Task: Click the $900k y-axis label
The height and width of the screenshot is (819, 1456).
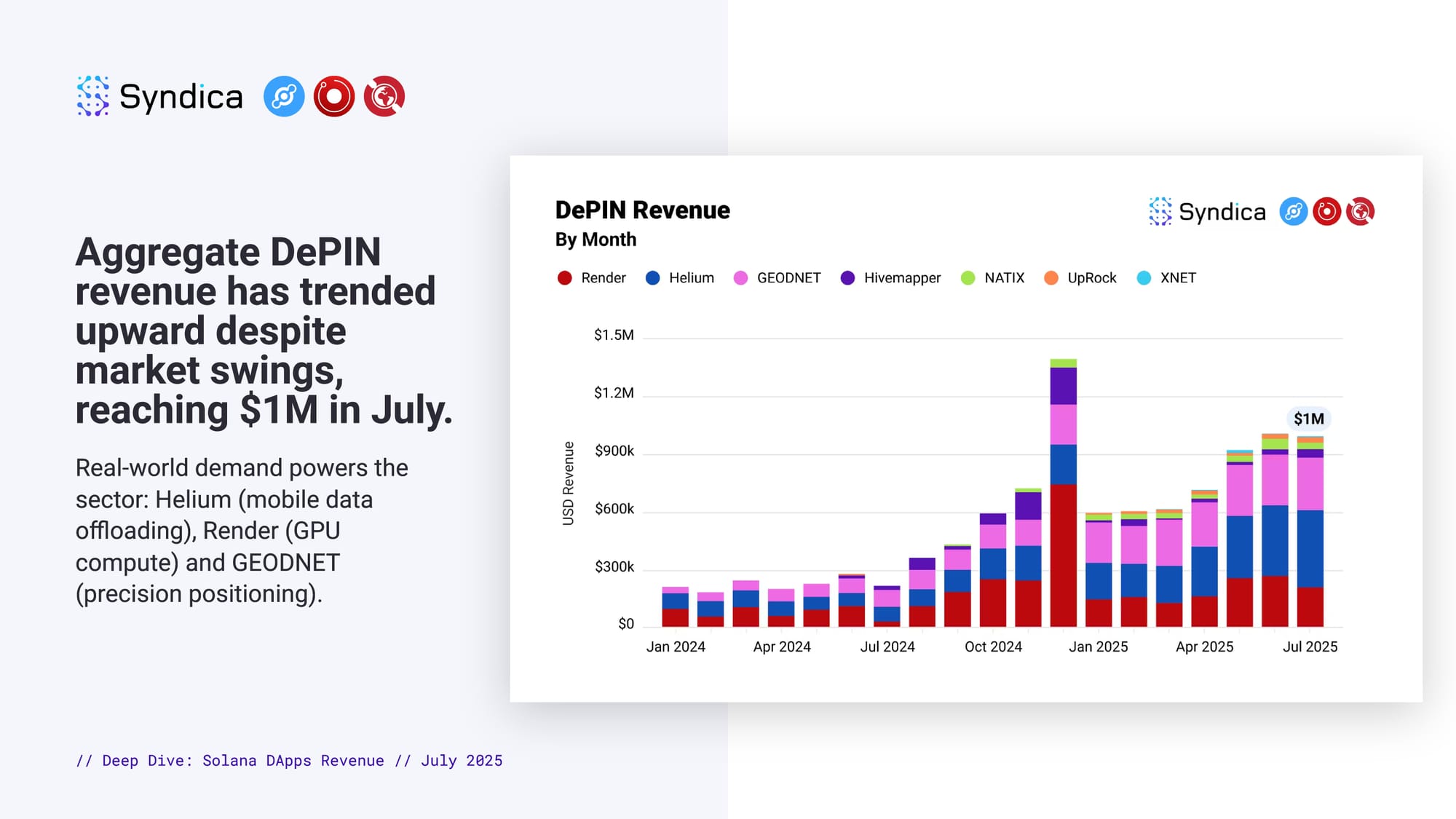Action: pos(614,451)
